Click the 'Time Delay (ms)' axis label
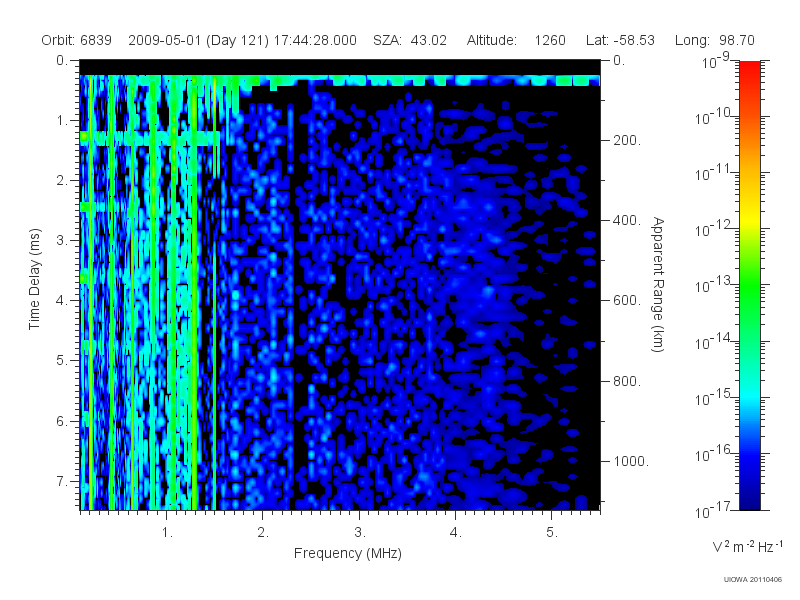 (x=34, y=279)
